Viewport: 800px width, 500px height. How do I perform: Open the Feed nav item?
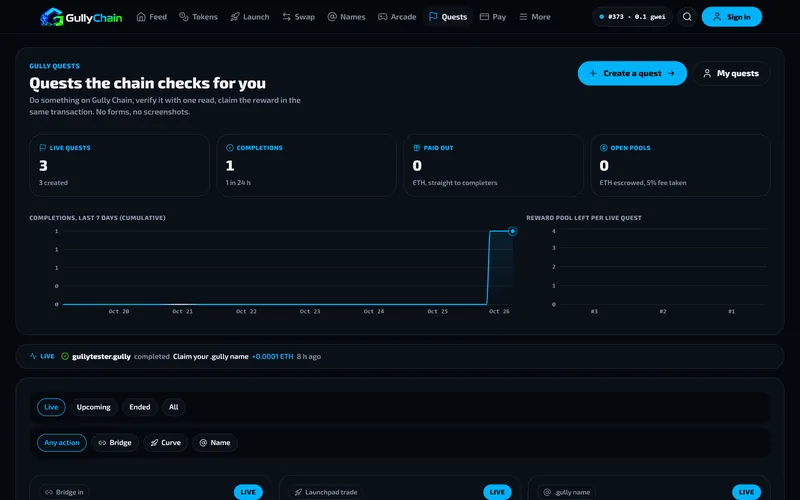[x=152, y=17]
